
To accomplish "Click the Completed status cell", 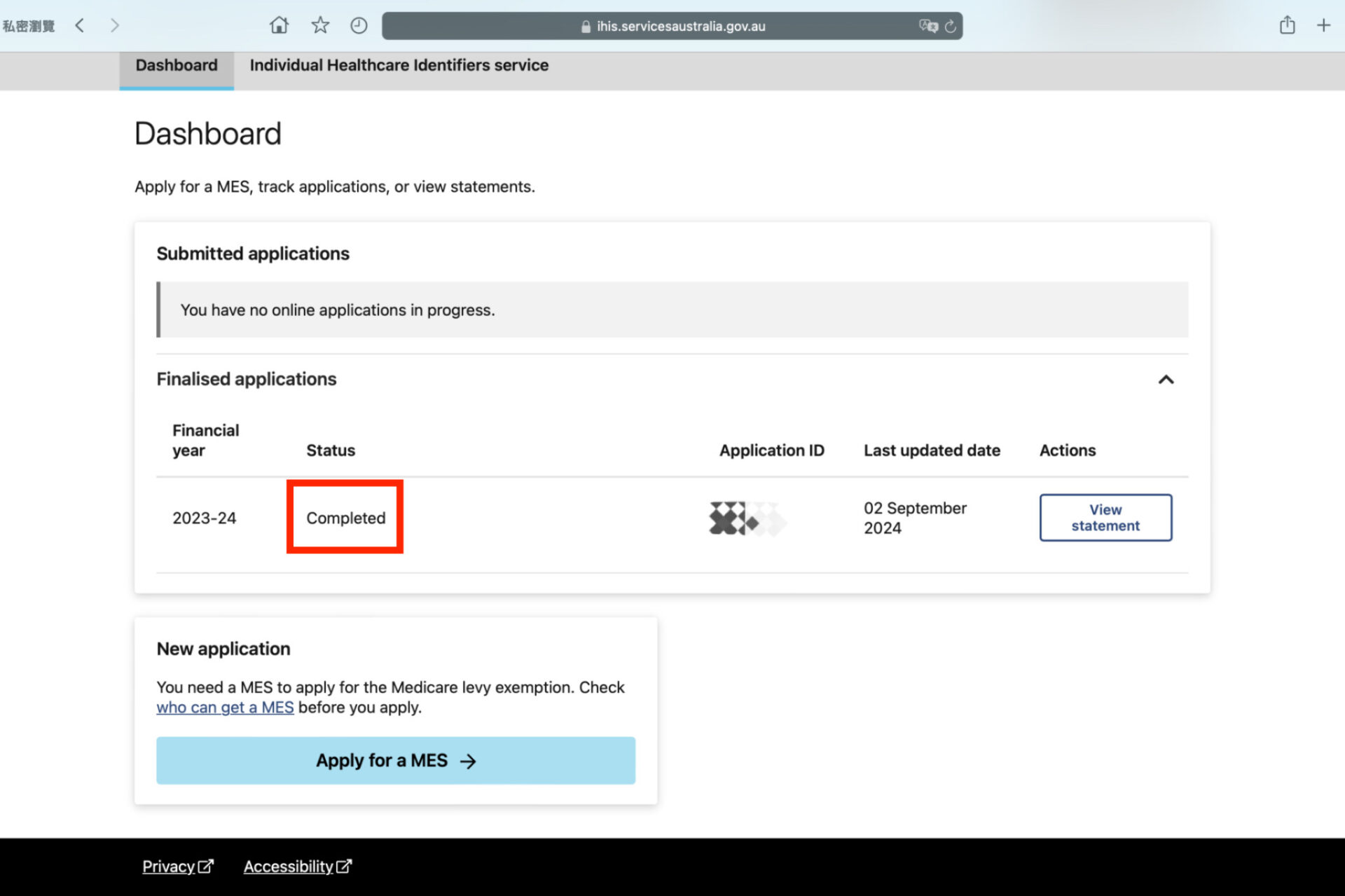I will (x=345, y=518).
